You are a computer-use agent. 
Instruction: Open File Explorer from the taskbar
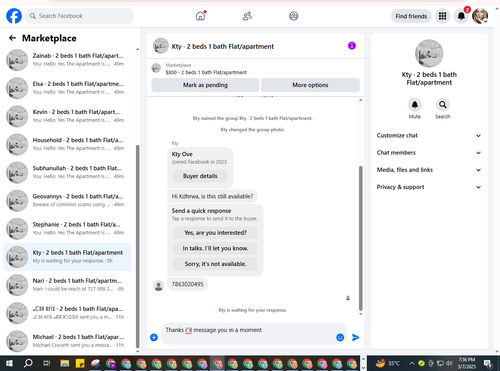click(65, 363)
